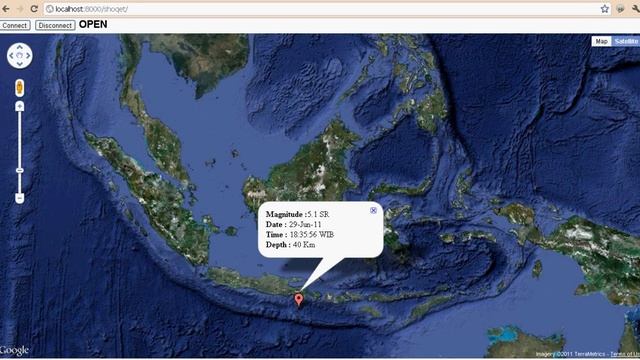This screenshot has height=360, width=640.
Task: Bookmark page with star icon
Action: click(x=604, y=9)
